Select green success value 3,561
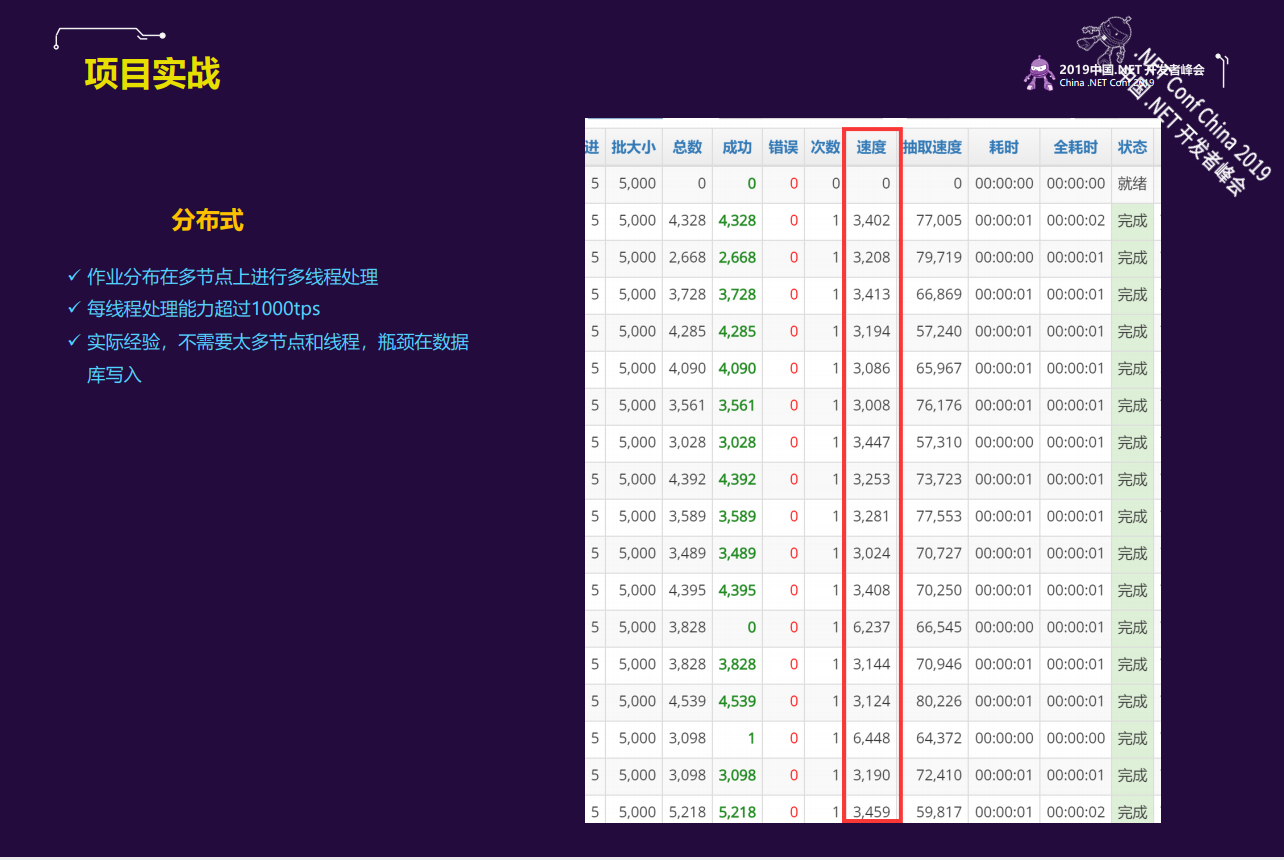Image resolution: width=1284 pixels, height=860 pixels. click(737, 406)
